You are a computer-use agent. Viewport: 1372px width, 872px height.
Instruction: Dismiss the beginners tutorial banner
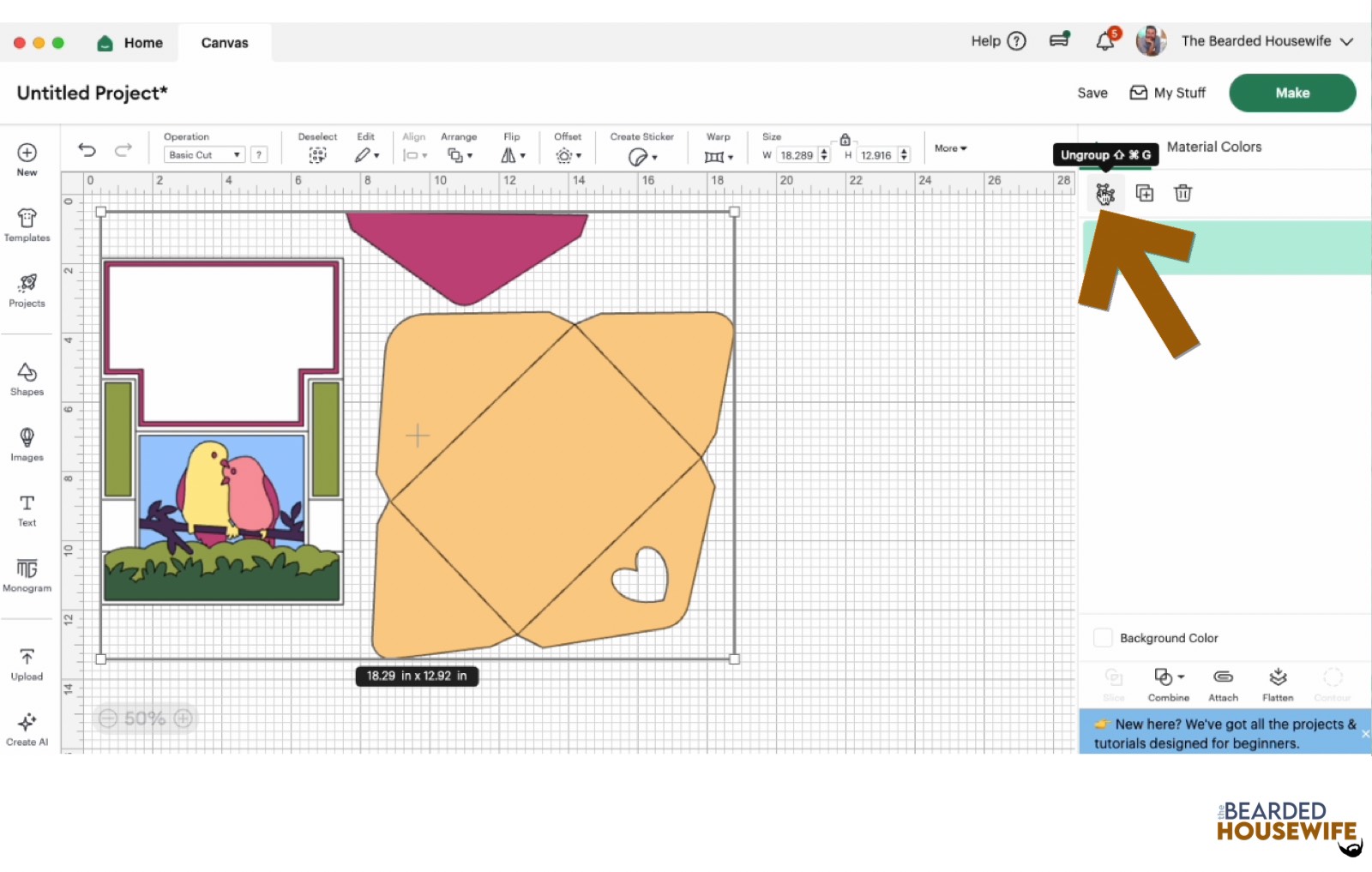click(1365, 733)
